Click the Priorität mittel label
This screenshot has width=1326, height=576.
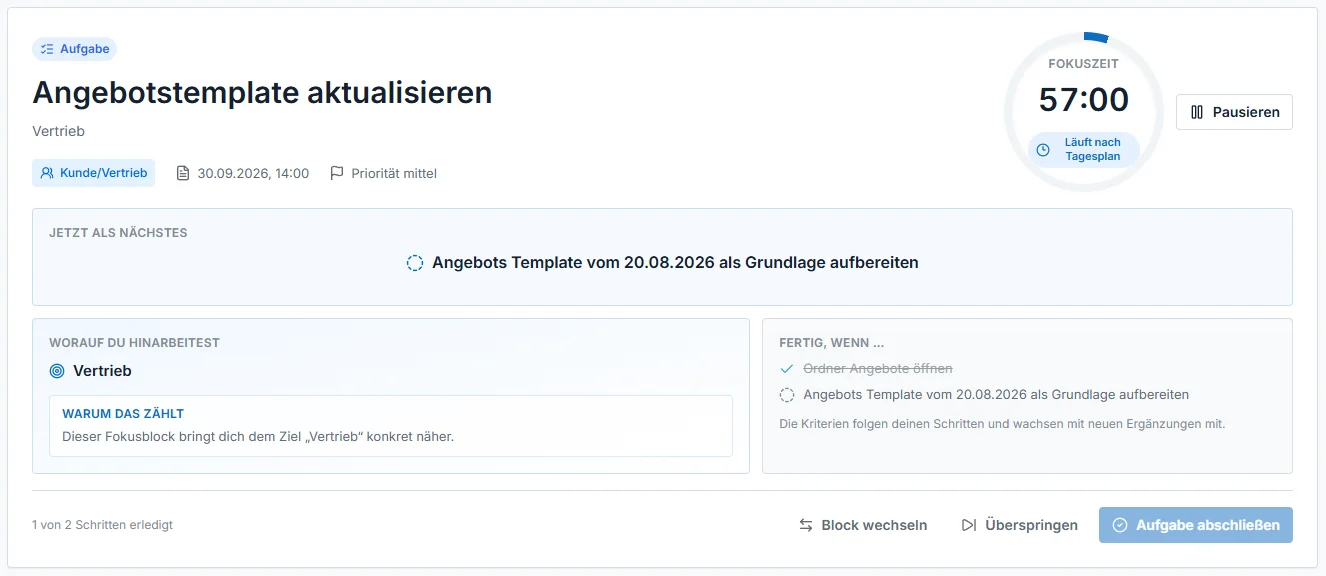(394, 173)
